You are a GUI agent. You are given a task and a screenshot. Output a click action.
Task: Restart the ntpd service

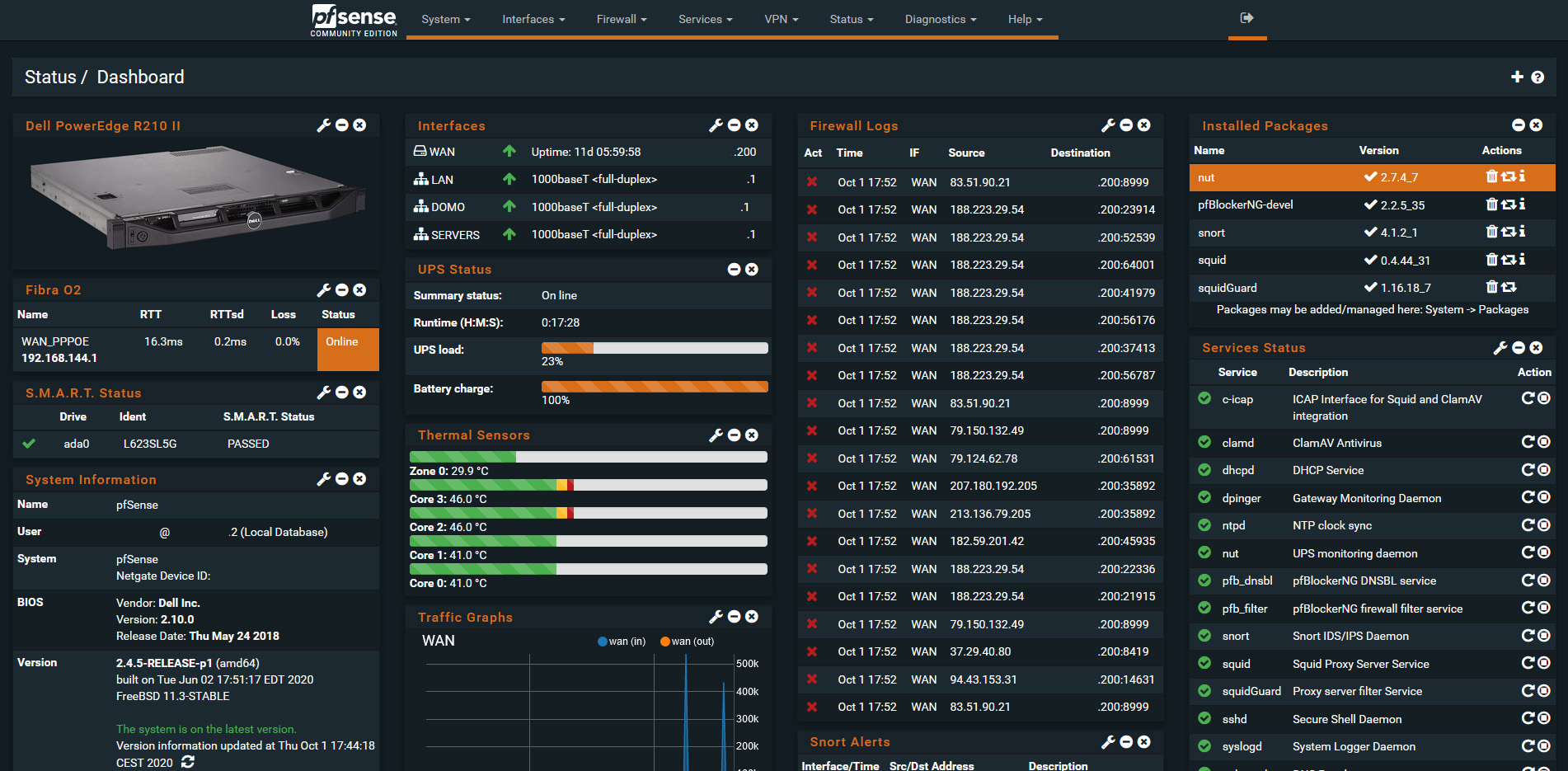[x=1527, y=524]
